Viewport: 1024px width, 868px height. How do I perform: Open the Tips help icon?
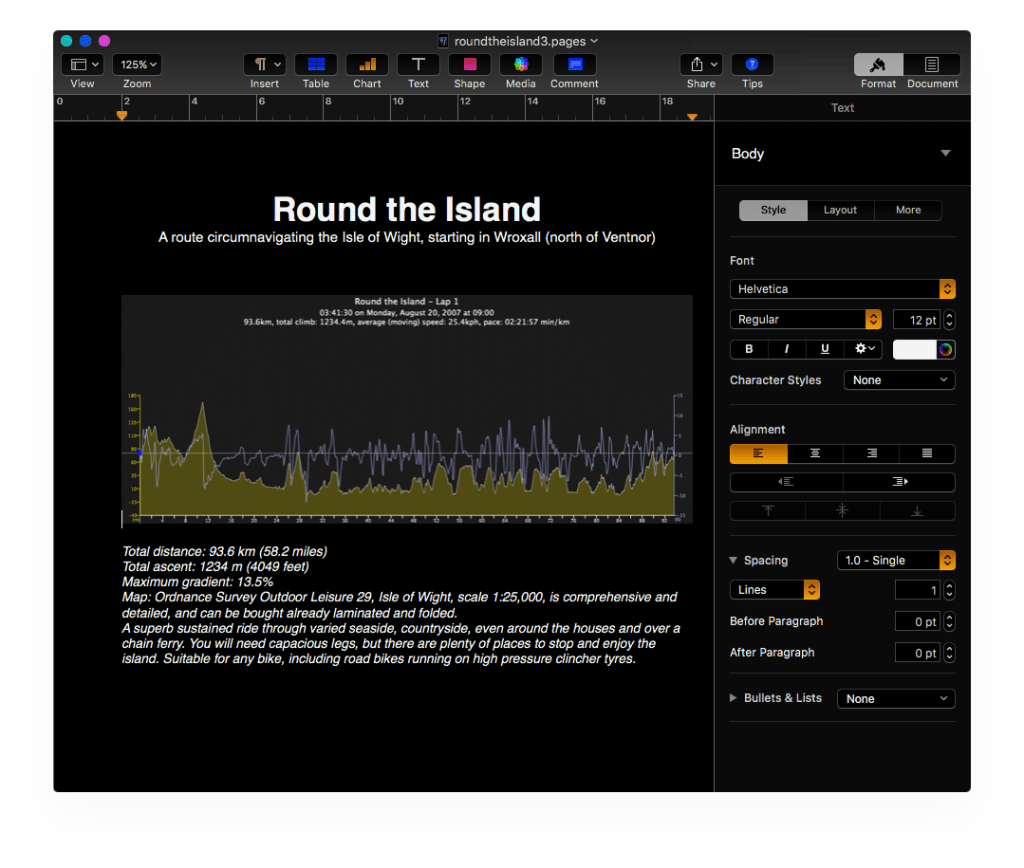(x=752, y=65)
